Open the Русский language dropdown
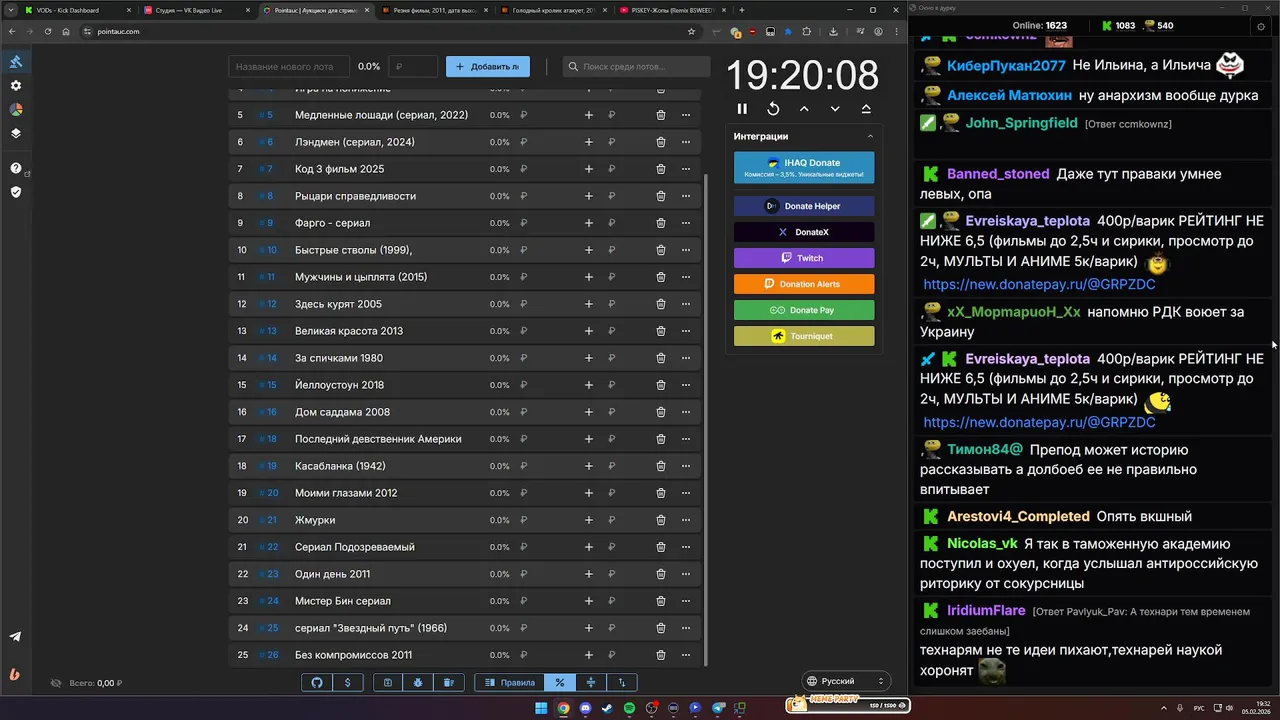The height and width of the screenshot is (720, 1280). [846, 681]
